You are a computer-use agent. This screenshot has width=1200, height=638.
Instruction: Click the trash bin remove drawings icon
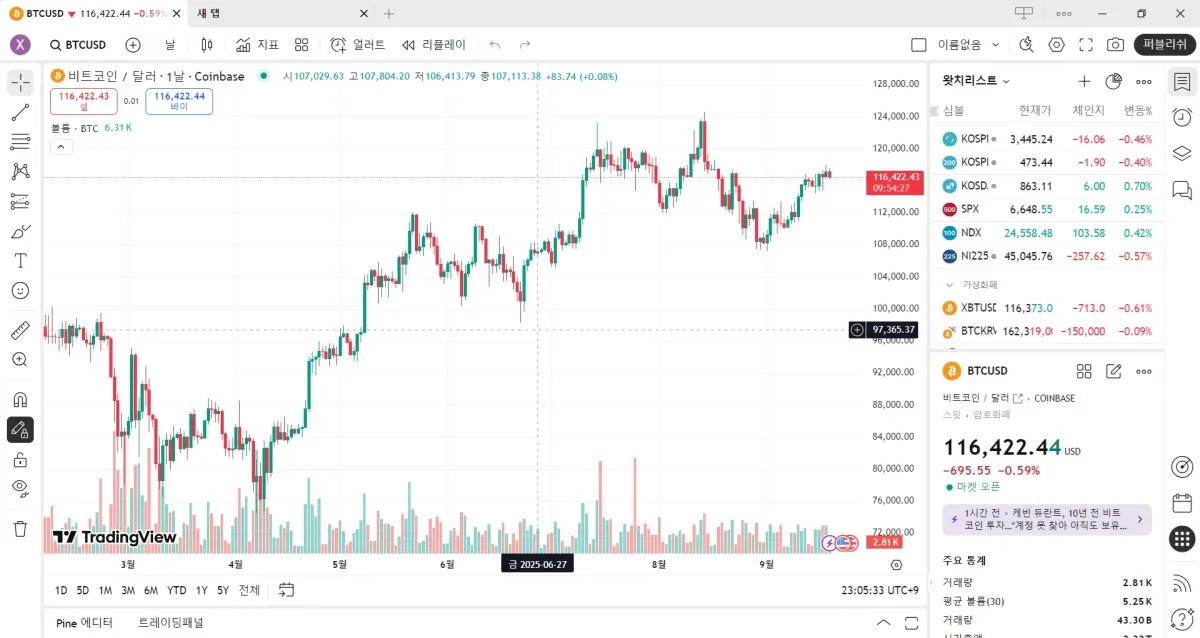(x=20, y=528)
